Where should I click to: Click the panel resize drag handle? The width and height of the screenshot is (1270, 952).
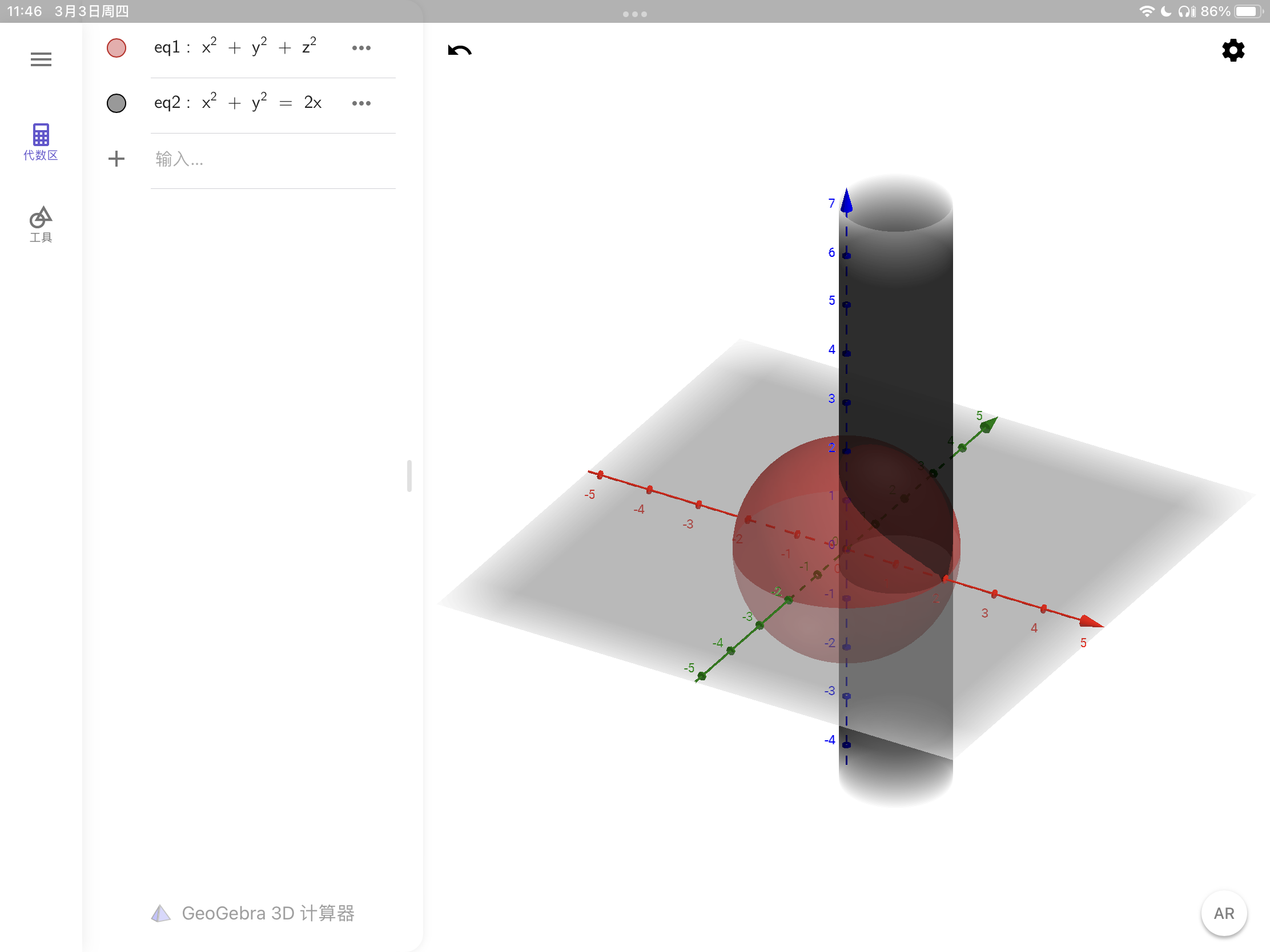tap(409, 475)
